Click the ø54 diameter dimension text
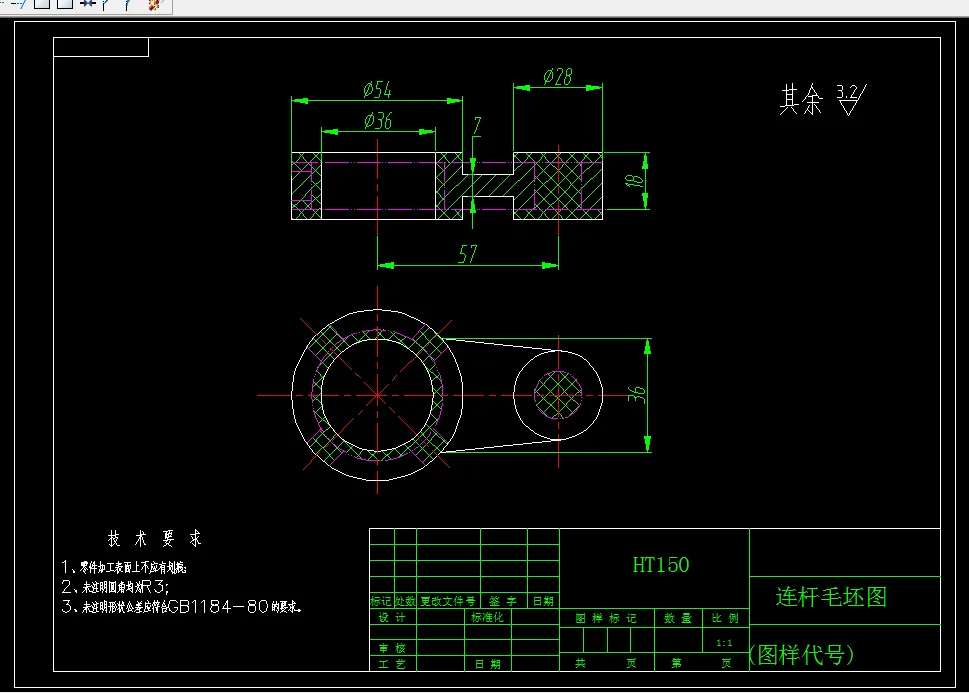The image size is (969, 693). 377,90
